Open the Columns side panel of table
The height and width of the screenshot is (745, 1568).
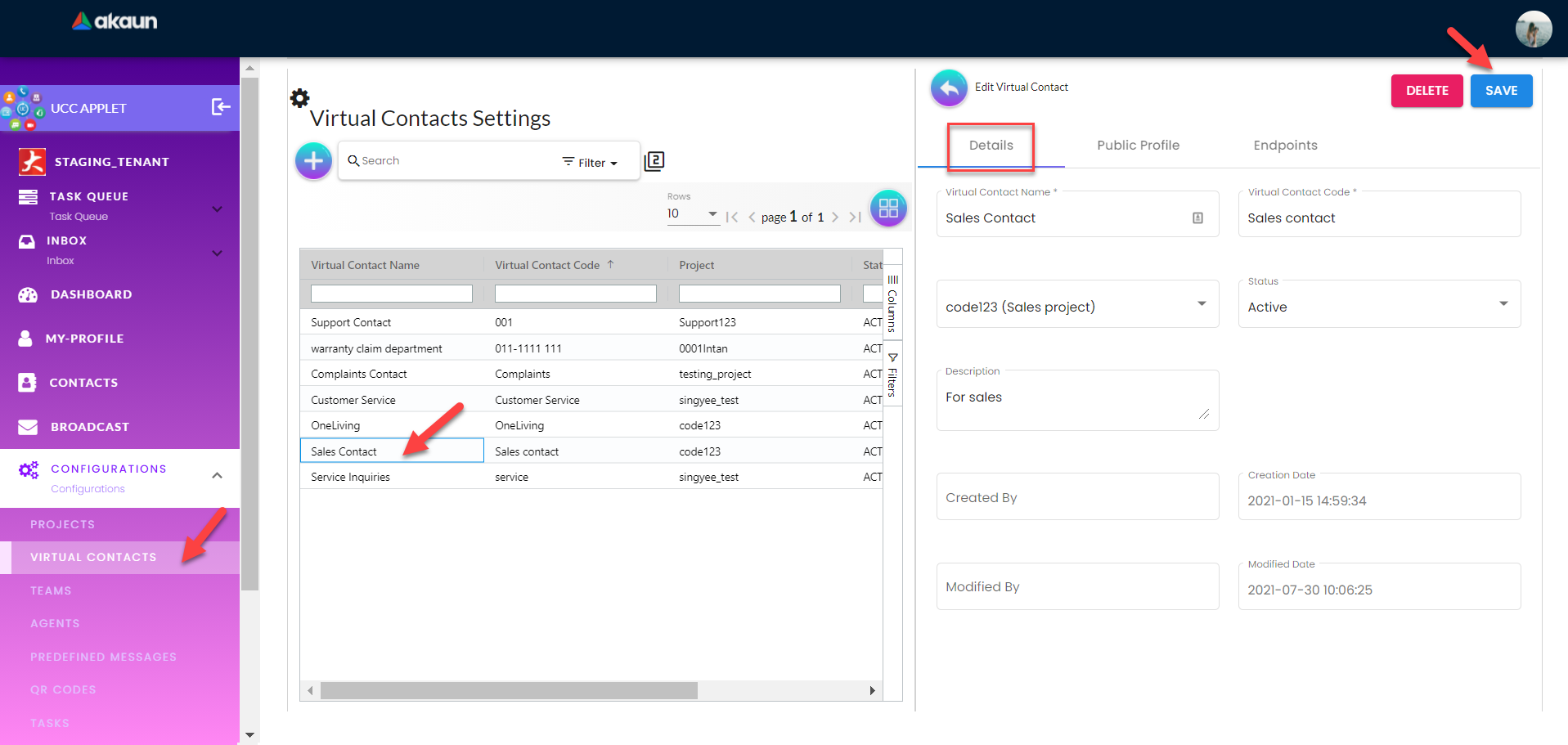pyautogui.click(x=892, y=303)
